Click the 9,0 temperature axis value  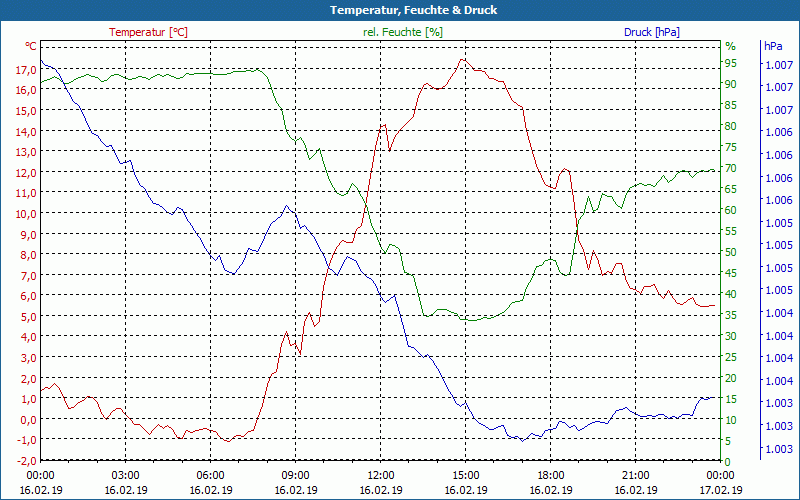coord(29,234)
